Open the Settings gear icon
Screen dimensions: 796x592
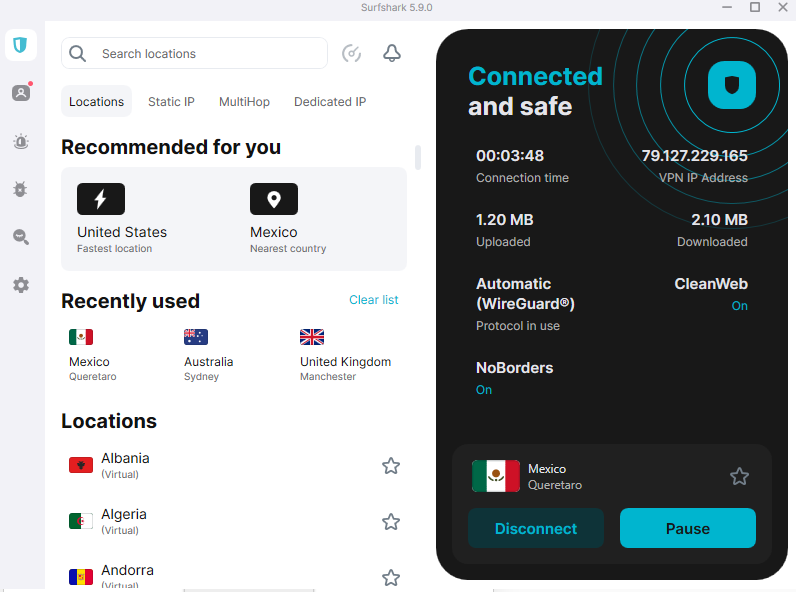click(21, 285)
